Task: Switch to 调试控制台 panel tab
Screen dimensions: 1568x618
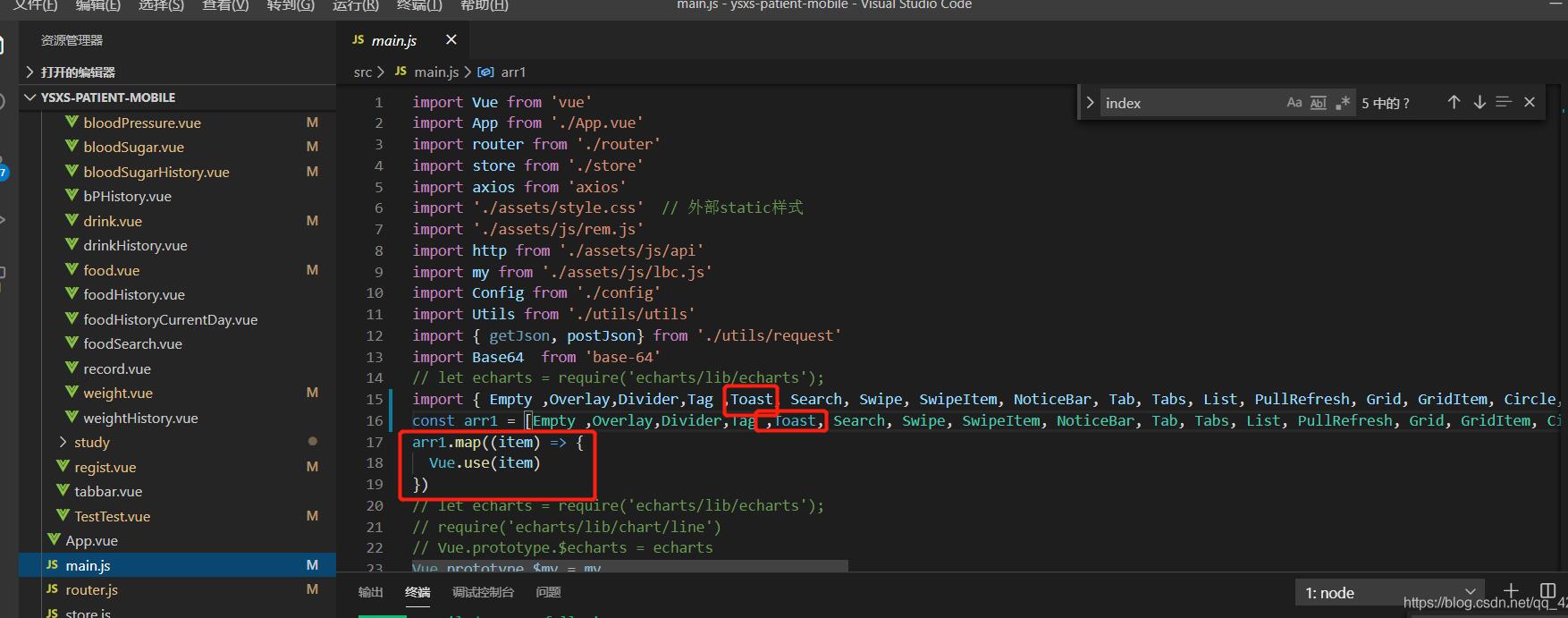Action: [x=483, y=592]
